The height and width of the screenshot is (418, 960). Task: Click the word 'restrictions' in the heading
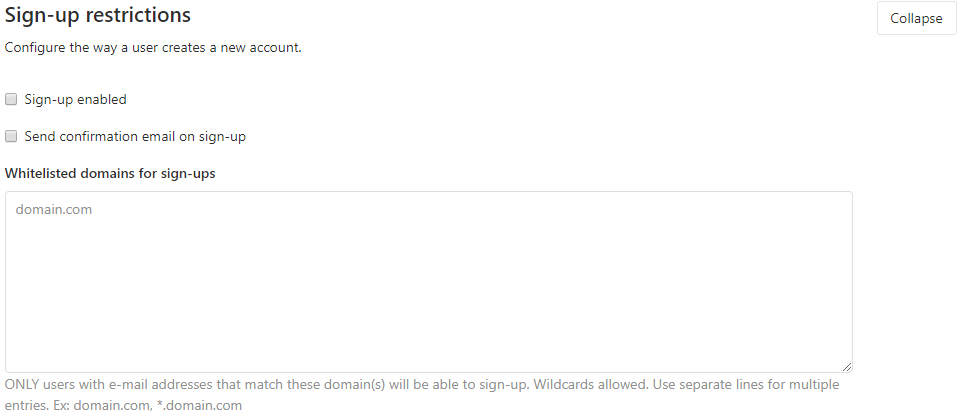click(x=138, y=15)
